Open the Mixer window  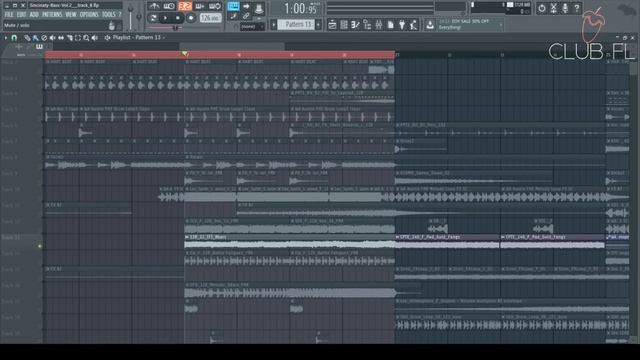pos(379,25)
